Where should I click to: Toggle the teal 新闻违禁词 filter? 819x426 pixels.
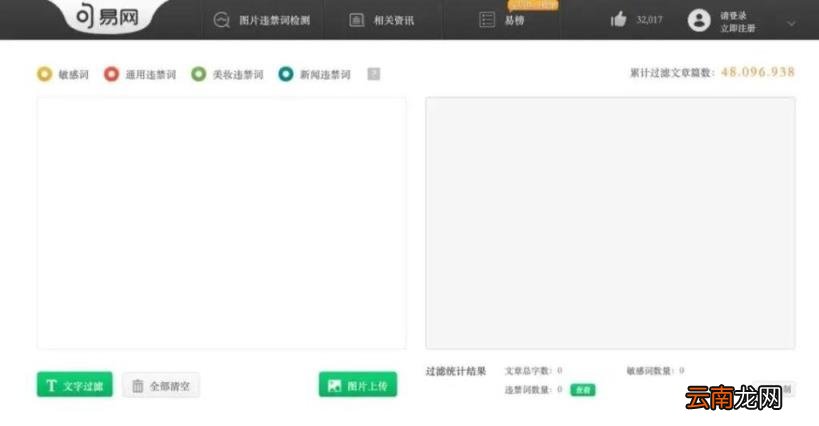point(286,74)
